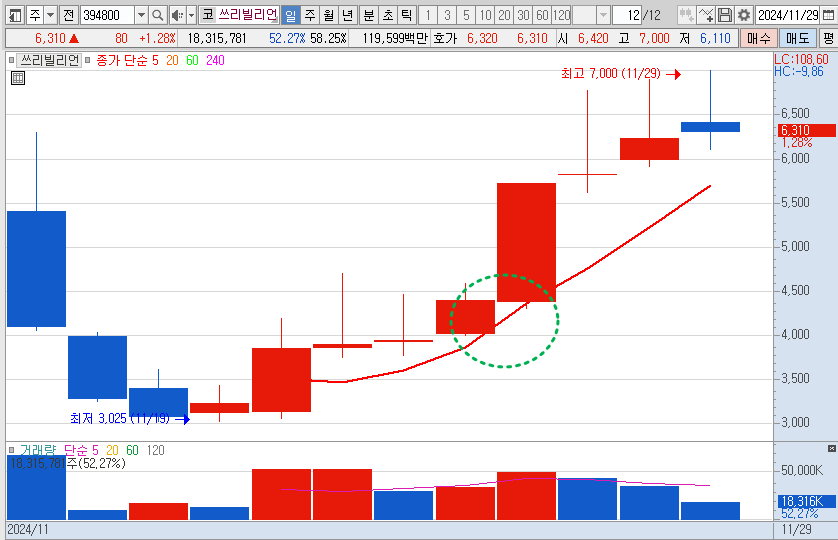Viewport: 838px width, 540px height.
Task: Select the 30 interval button
Action: (523, 15)
